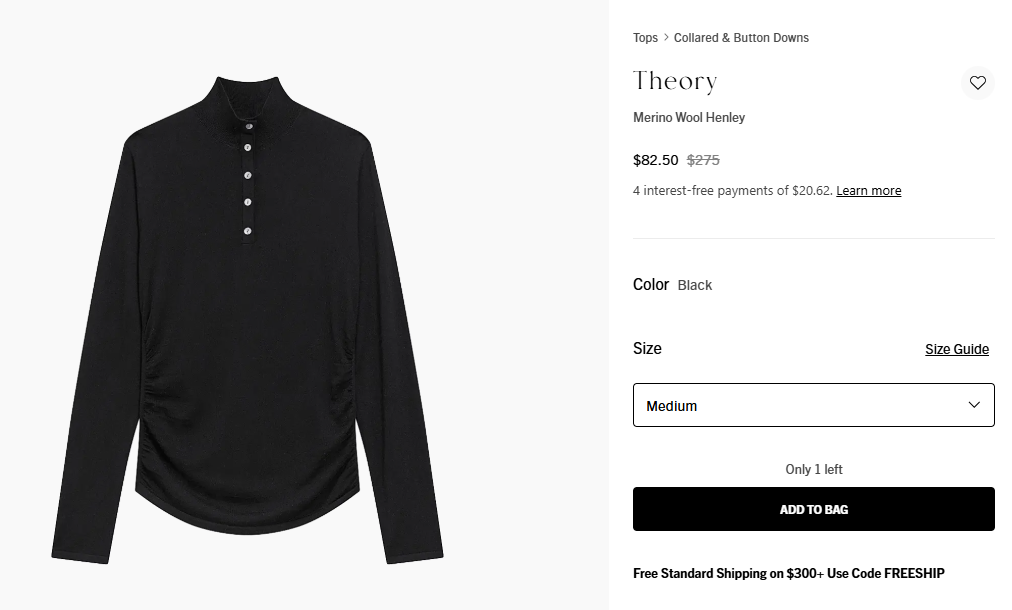
Task: Open the Medium size selector
Action: pyautogui.click(x=812, y=405)
